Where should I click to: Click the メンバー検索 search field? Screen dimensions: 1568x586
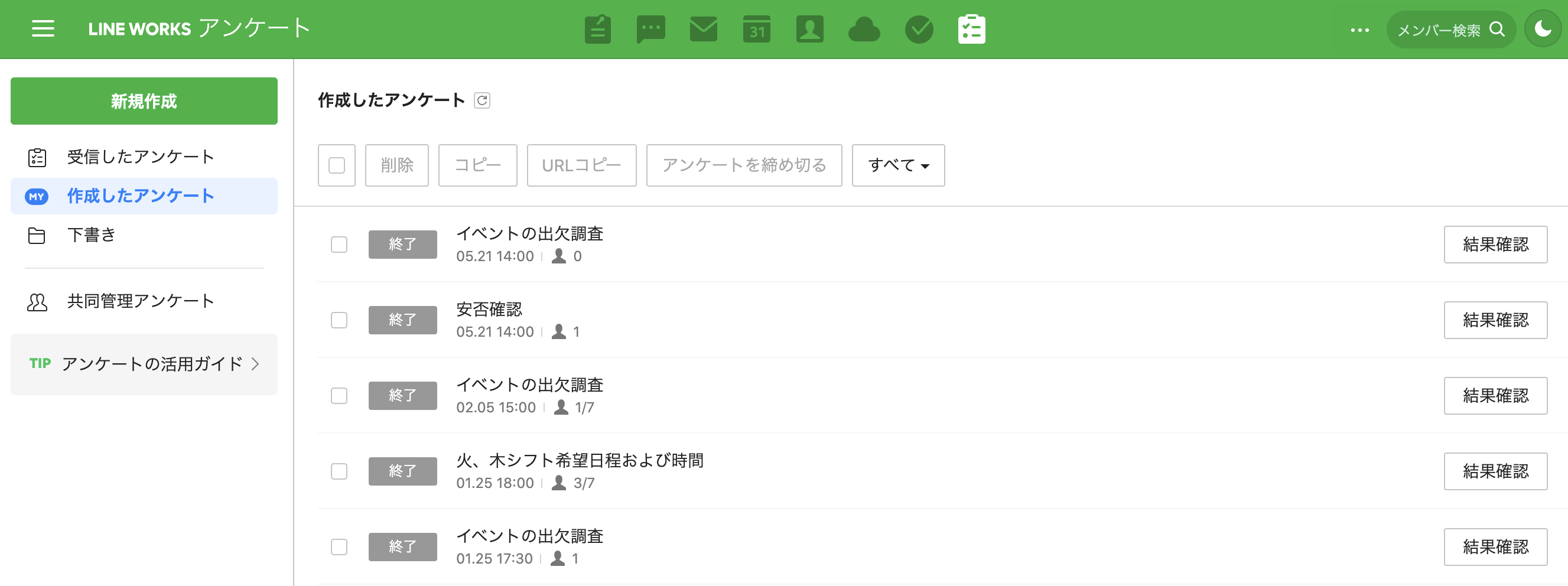(1451, 29)
